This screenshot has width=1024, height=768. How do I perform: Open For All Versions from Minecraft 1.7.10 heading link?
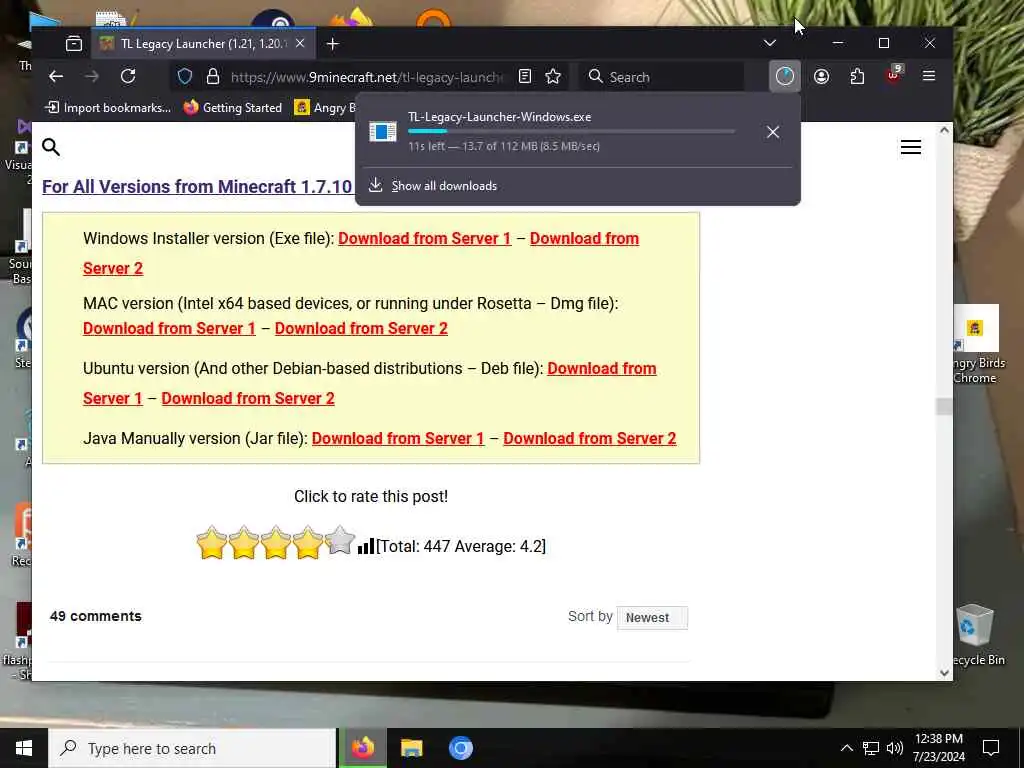pyautogui.click(x=197, y=187)
